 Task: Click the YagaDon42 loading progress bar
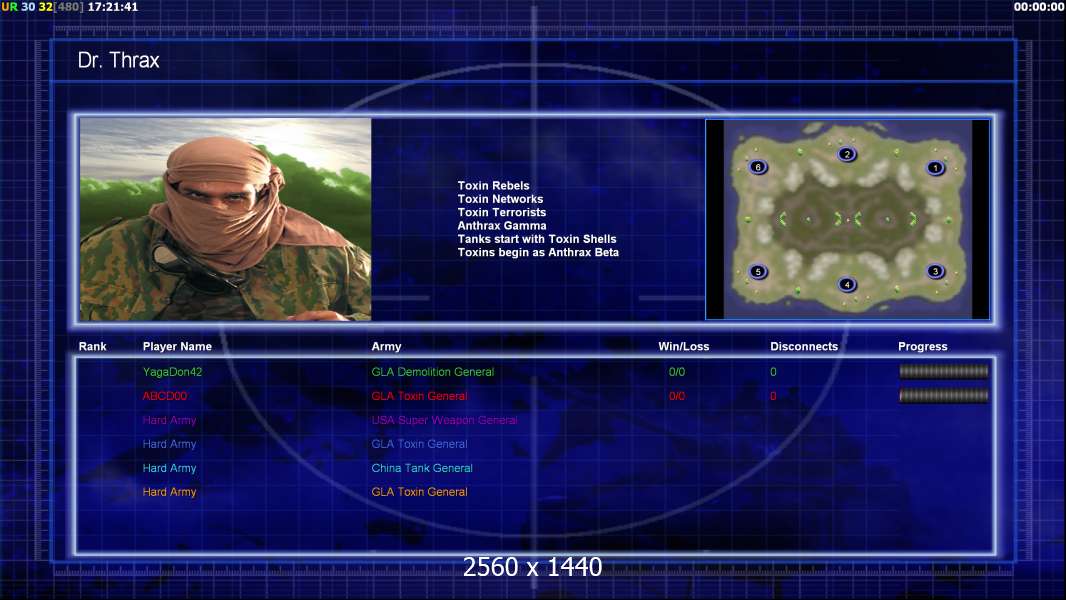[944, 371]
